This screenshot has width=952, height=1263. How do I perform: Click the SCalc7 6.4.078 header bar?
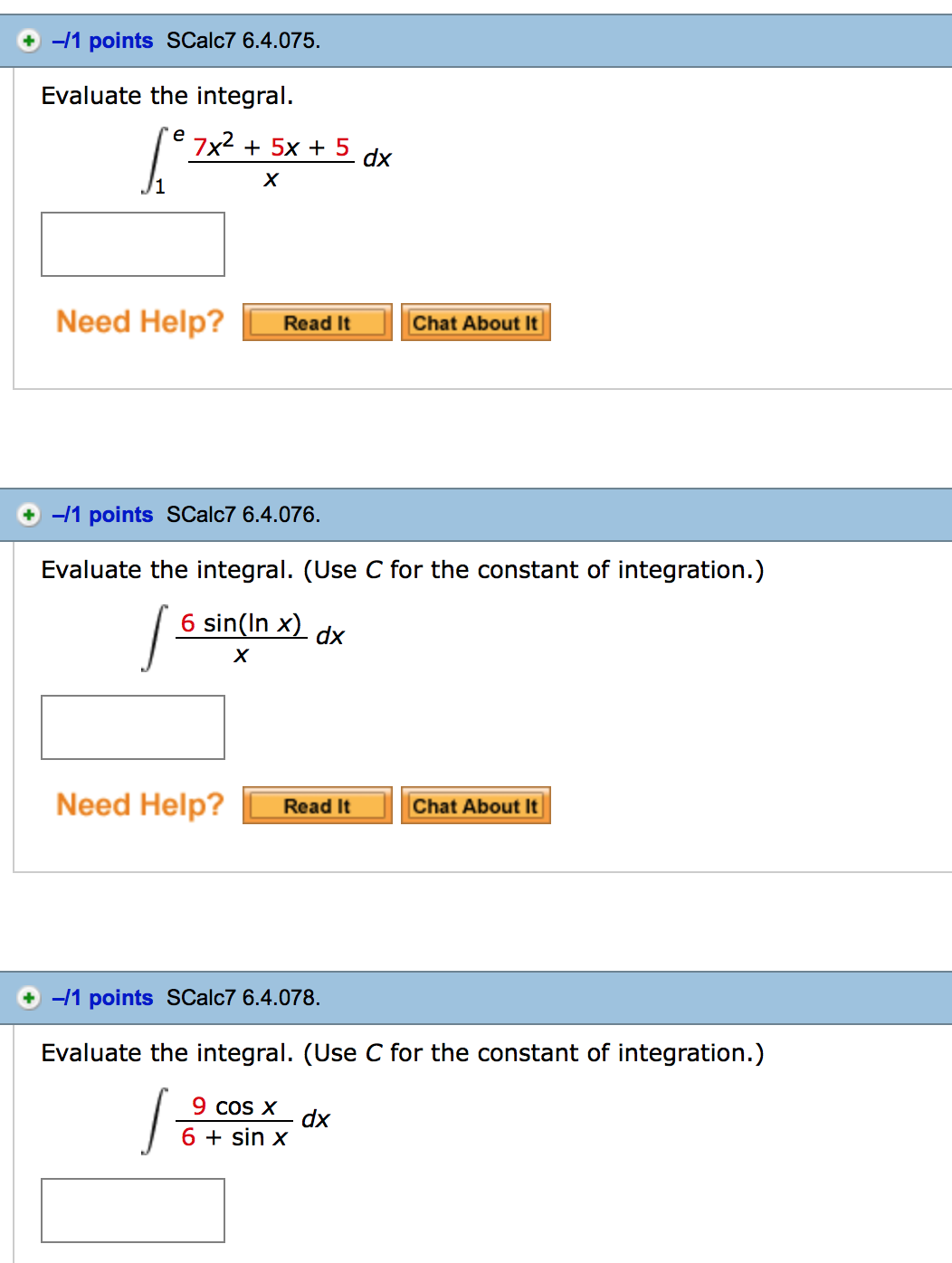(x=243, y=998)
